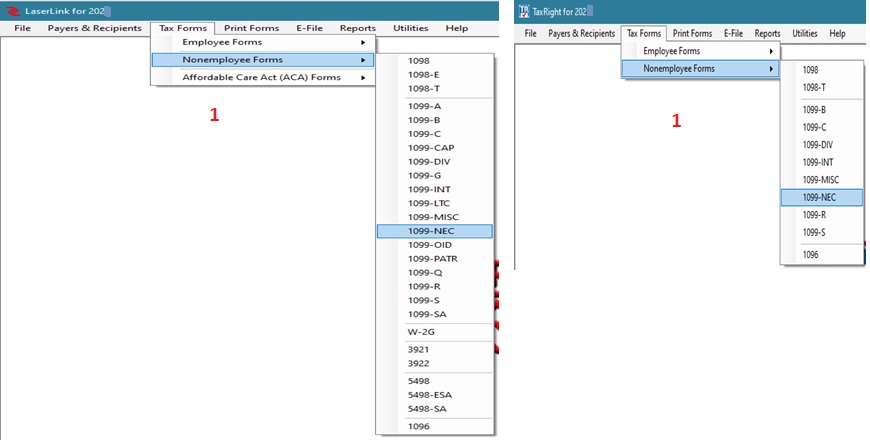Open Print Forms menu in TaxRight
Screen dimensions: 870x445
tap(692, 33)
